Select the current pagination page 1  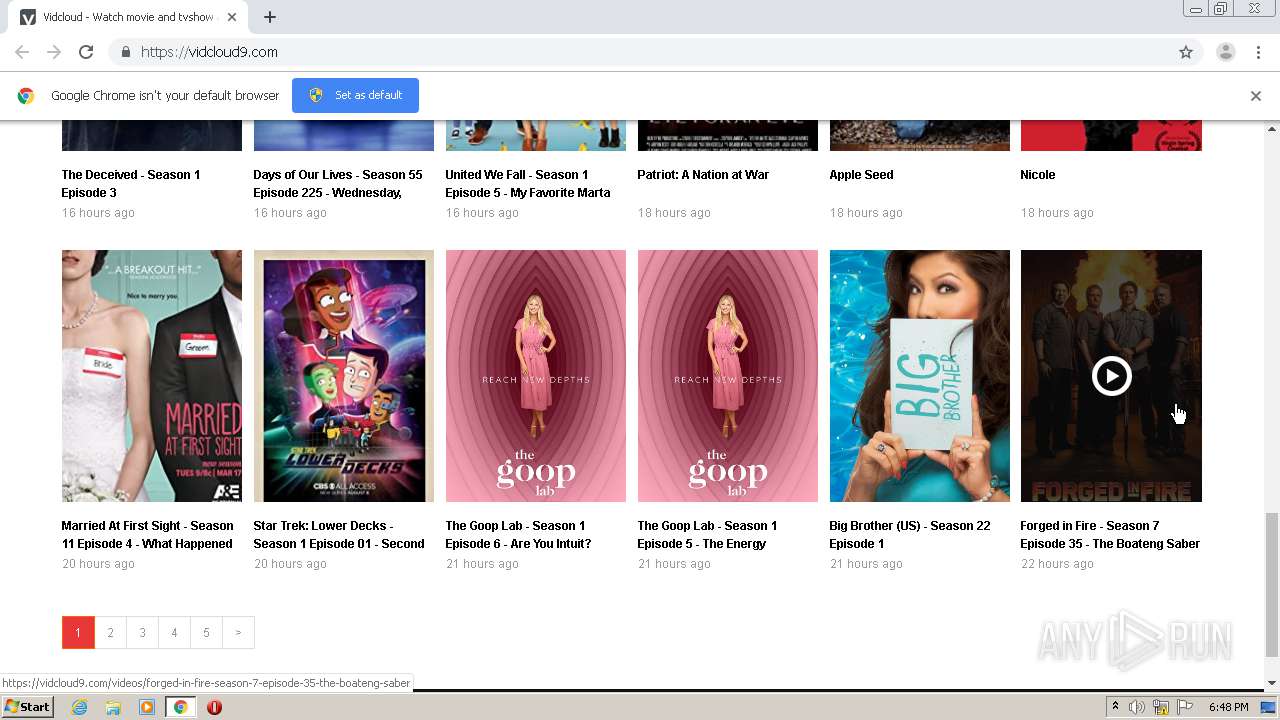(78, 632)
